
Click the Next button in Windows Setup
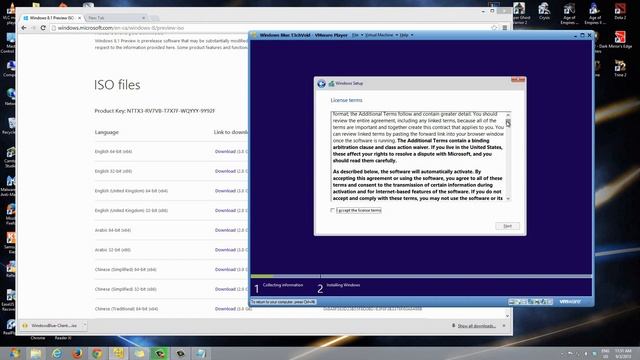(x=507, y=226)
